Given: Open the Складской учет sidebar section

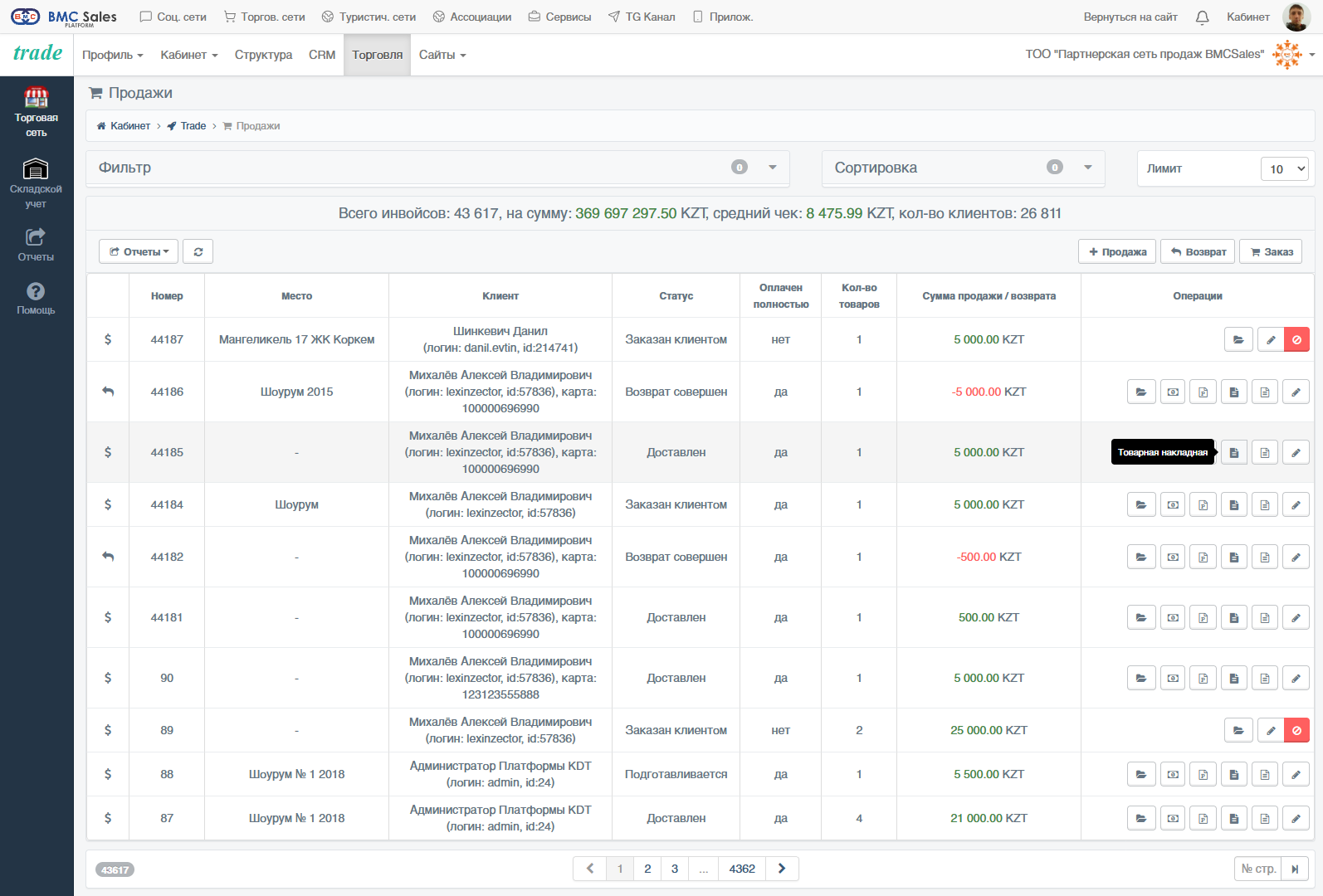Looking at the screenshot, I should pos(36,183).
